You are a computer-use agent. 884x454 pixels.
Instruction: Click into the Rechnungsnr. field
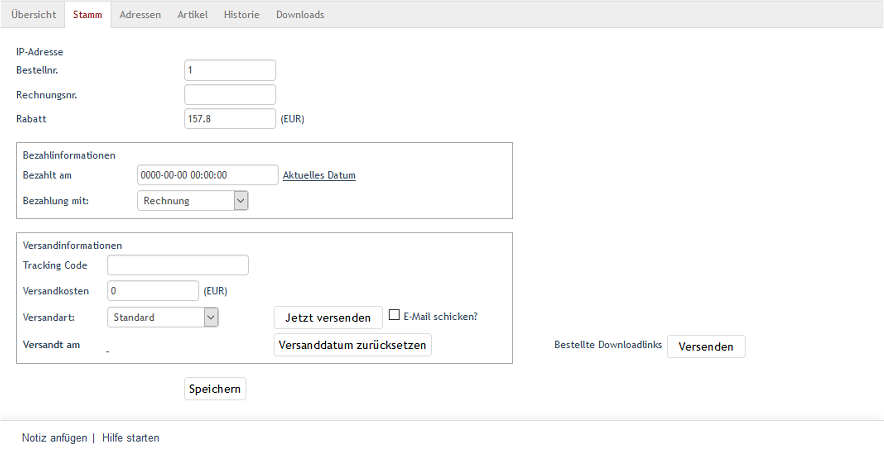(x=230, y=94)
